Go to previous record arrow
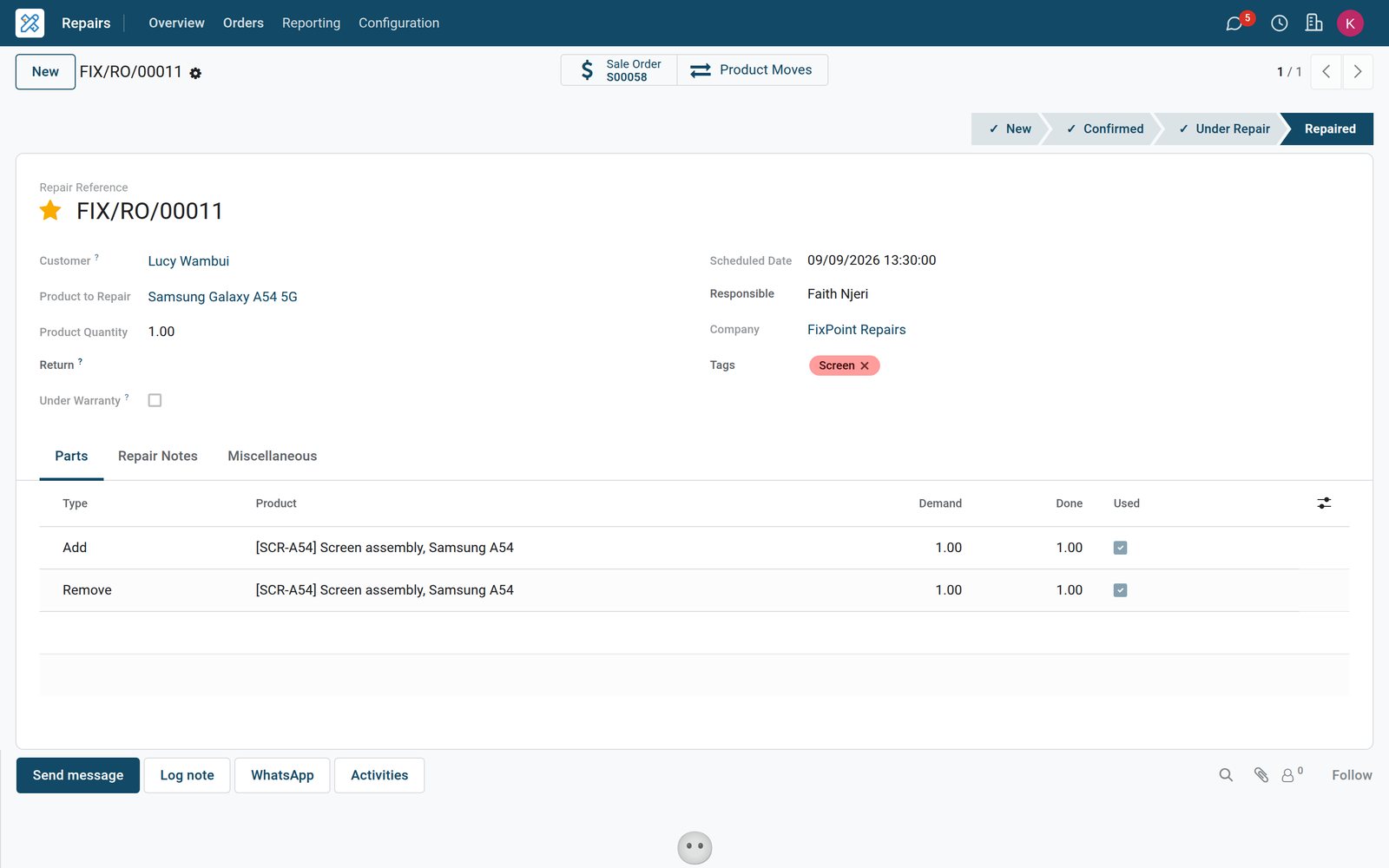This screenshot has width=1389, height=868. click(x=1326, y=72)
